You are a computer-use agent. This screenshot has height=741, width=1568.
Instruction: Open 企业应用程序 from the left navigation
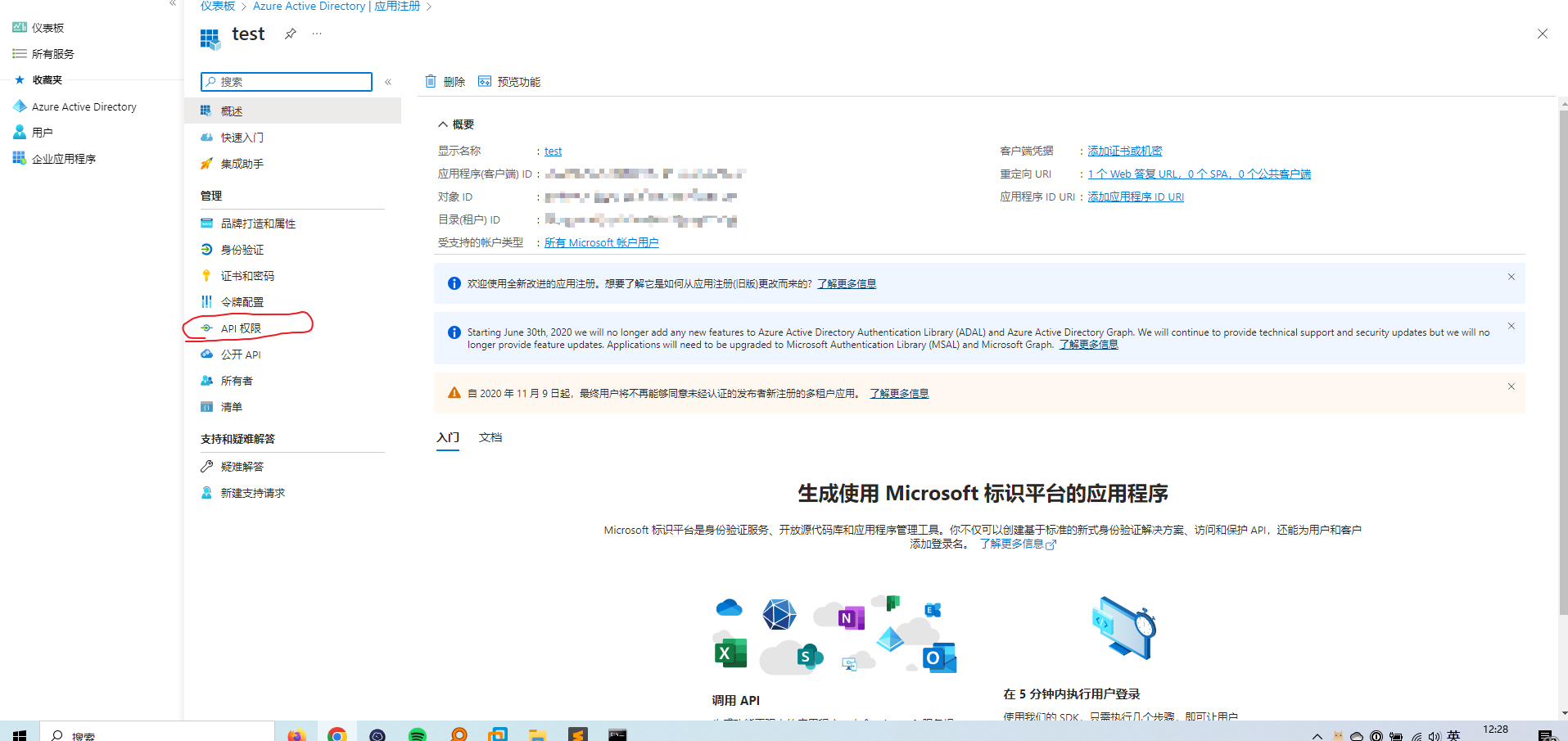coord(63,157)
